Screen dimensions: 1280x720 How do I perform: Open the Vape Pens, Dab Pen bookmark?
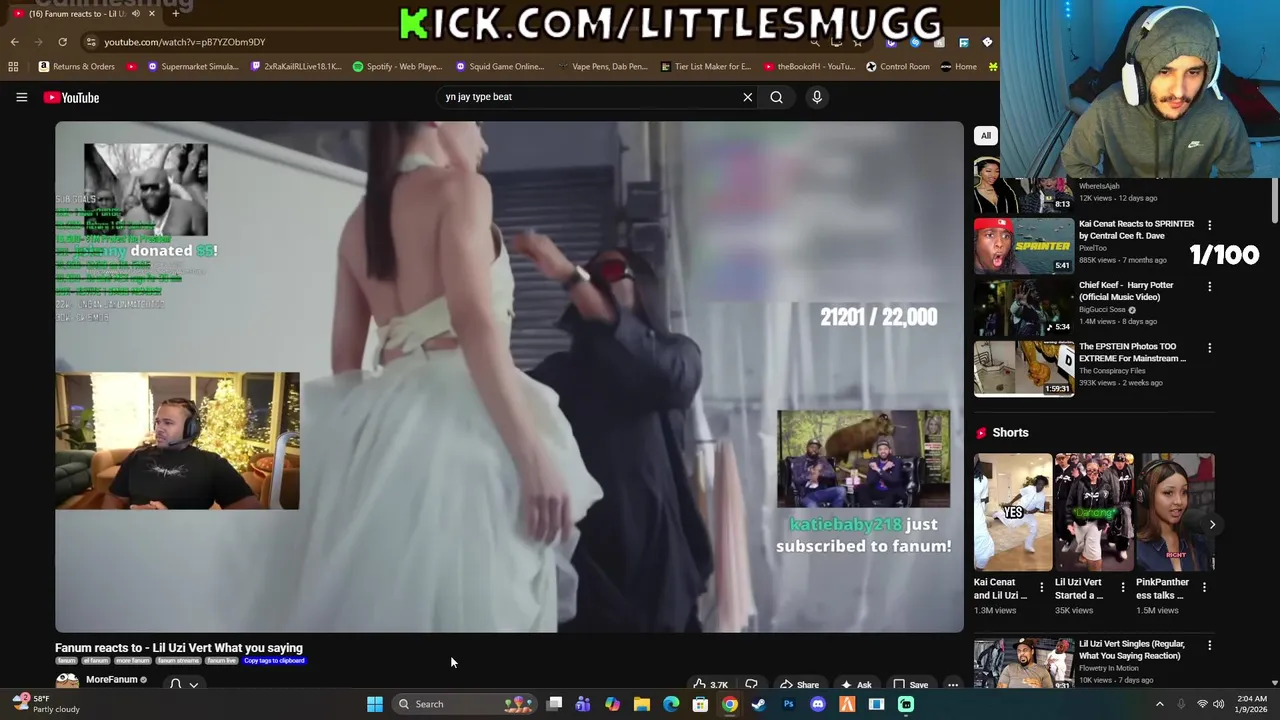tap(601, 67)
